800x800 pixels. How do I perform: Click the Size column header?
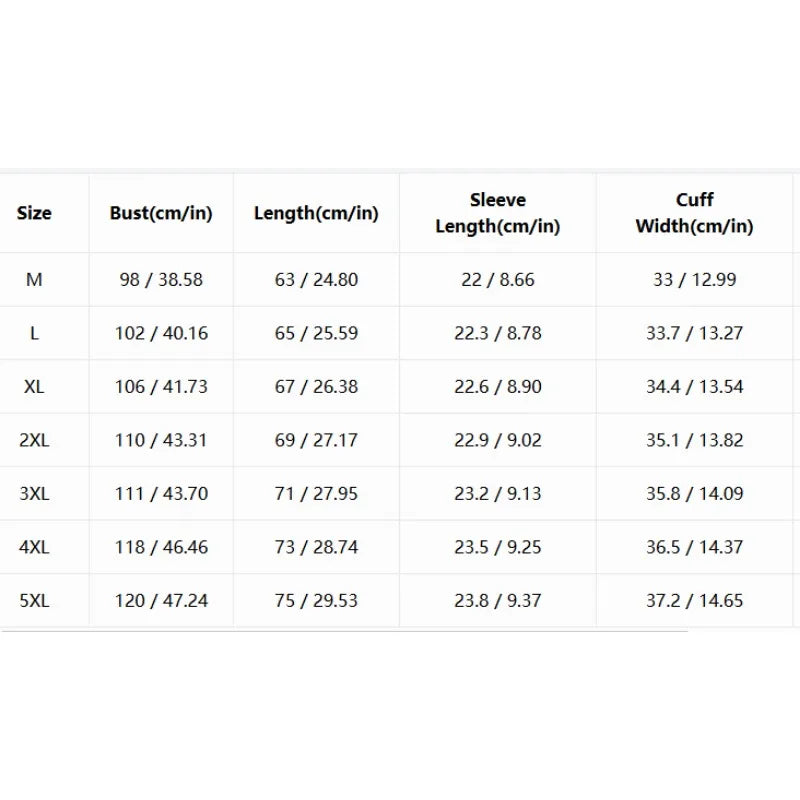[34, 213]
